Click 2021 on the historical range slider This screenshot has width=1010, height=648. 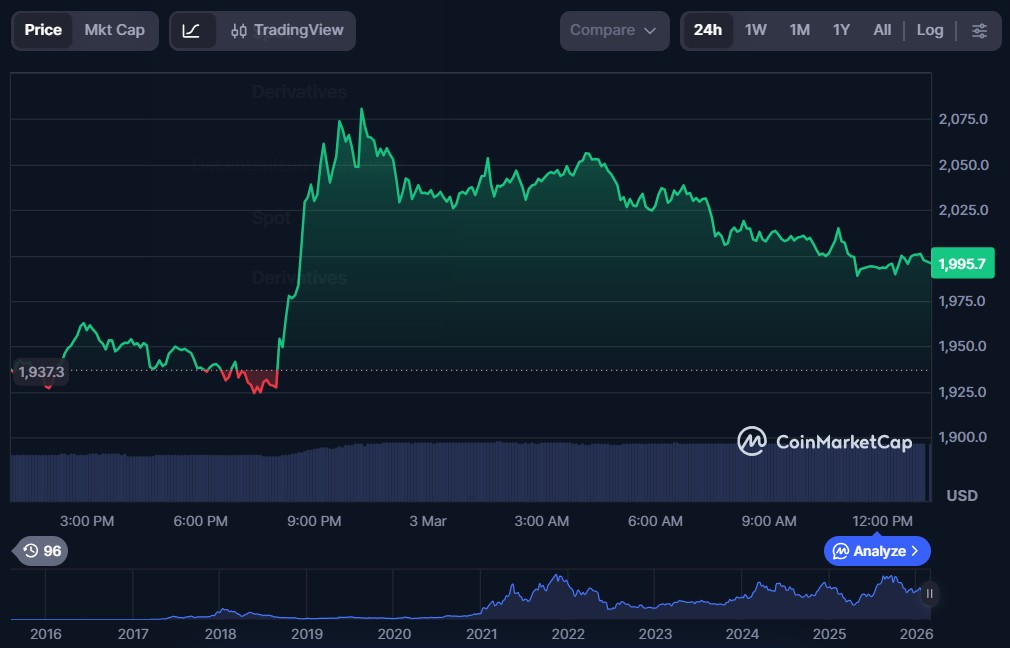click(481, 633)
